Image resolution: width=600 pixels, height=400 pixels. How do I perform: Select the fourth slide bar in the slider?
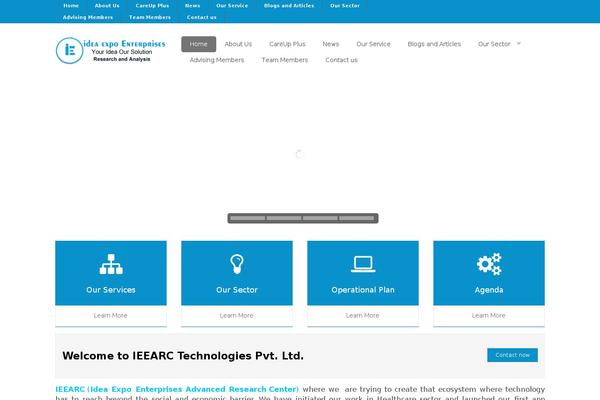[357, 218]
